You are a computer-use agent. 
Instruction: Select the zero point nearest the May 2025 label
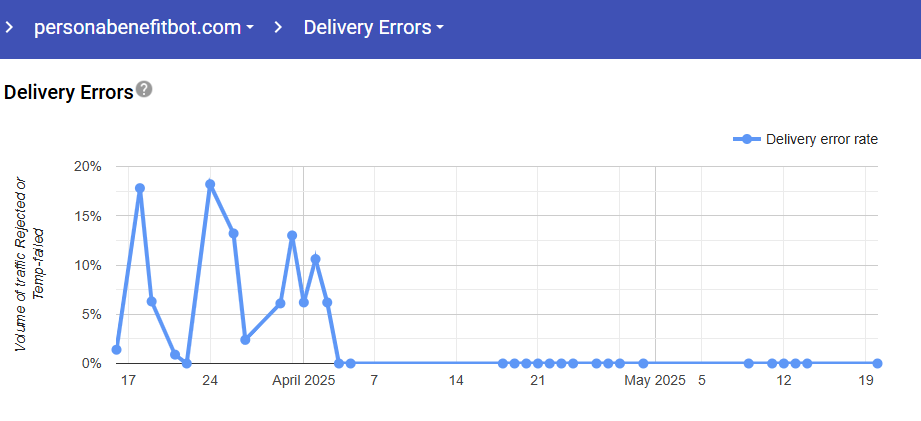[643, 363]
